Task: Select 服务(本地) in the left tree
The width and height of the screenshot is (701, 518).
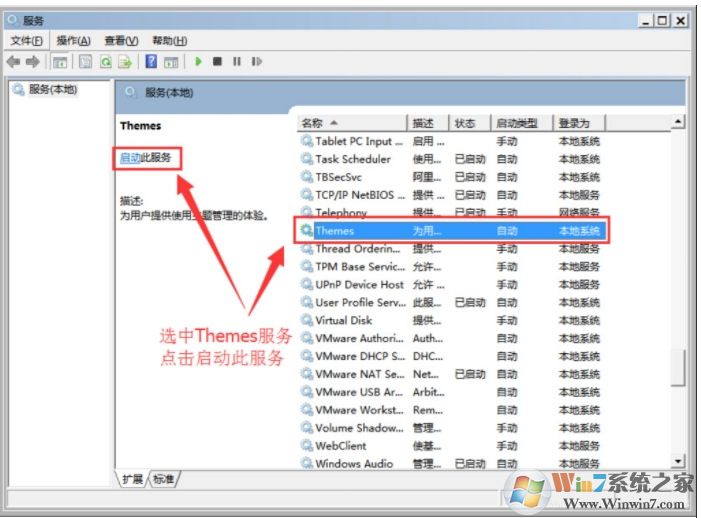Action: pos(53,89)
